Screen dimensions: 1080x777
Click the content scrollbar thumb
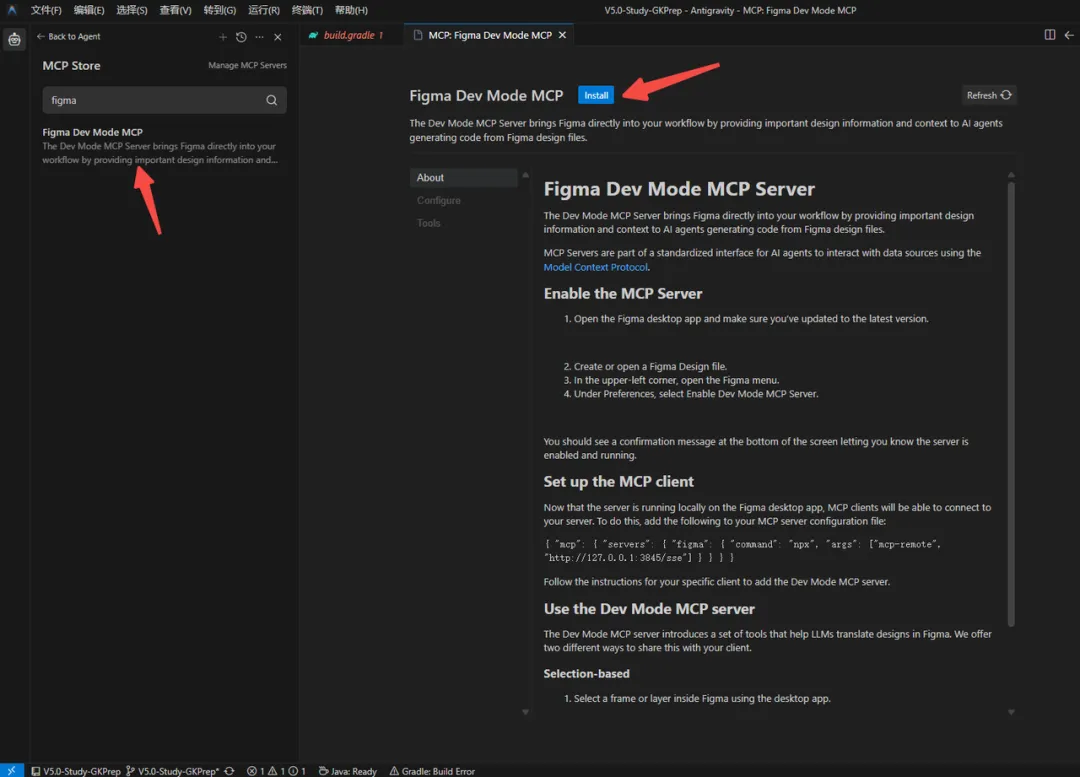[1011, 404]
